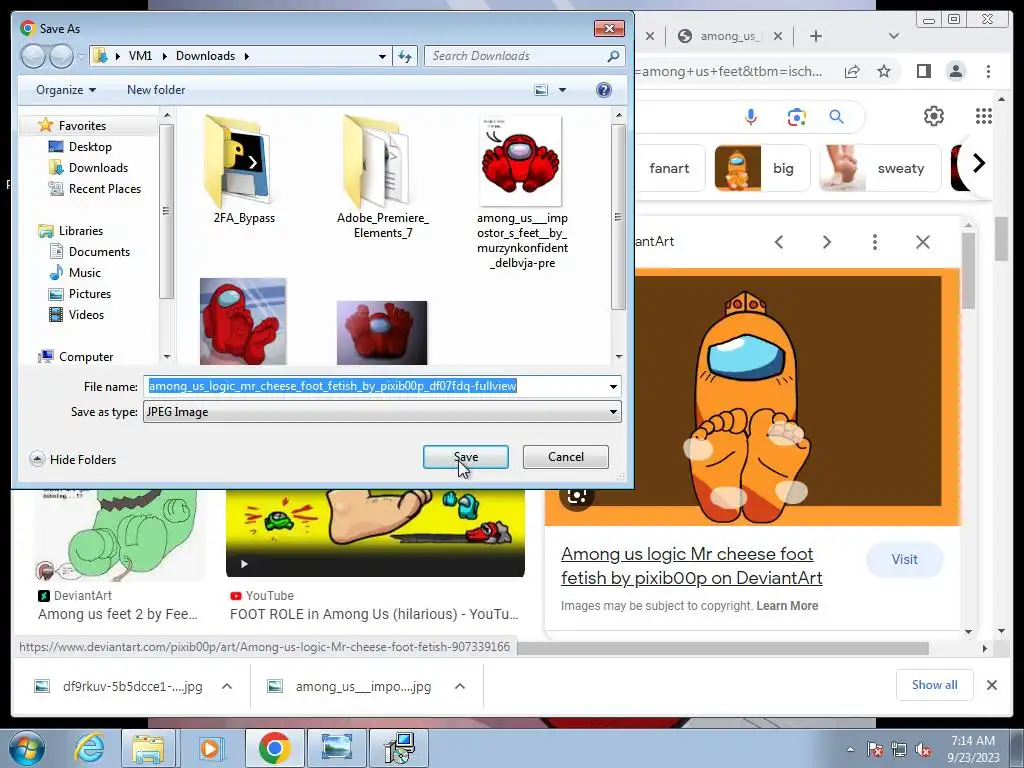This screenshot has height=768, width=1024.
Task: Click New folder in the toolbar
Action: click(156, 90)
